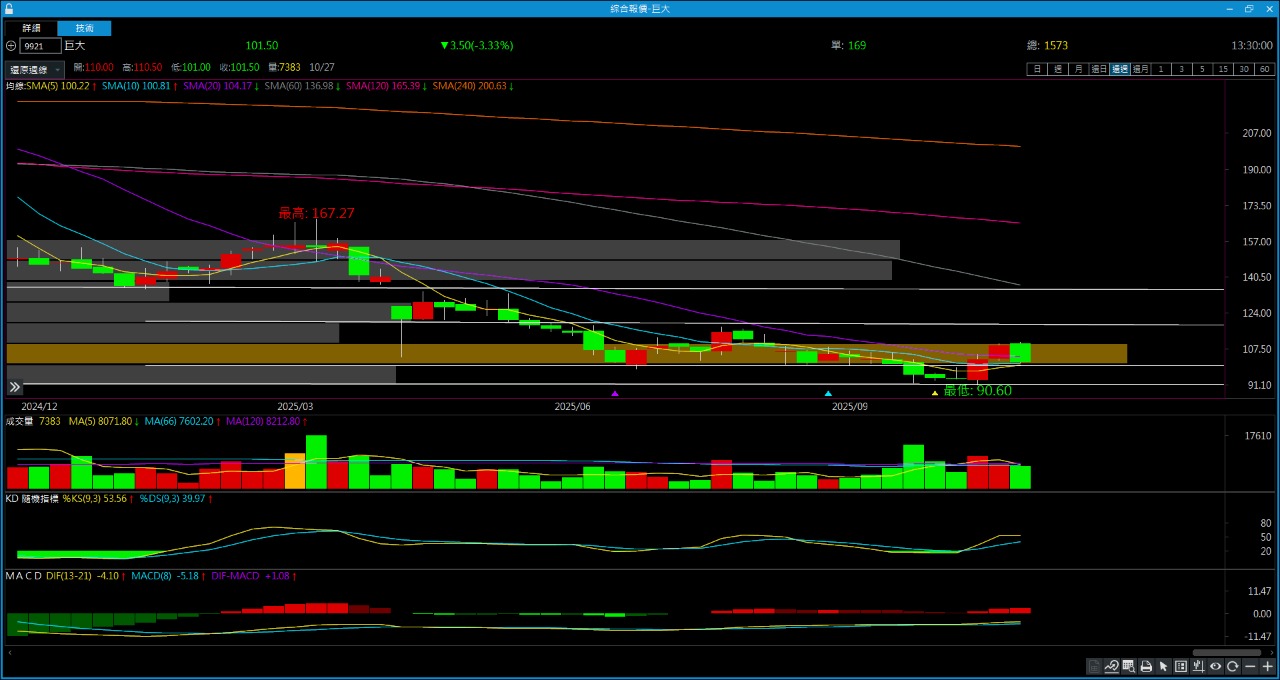Open the 還原週線 dropdown
1280x680 pixels.
tap(35, 70)
